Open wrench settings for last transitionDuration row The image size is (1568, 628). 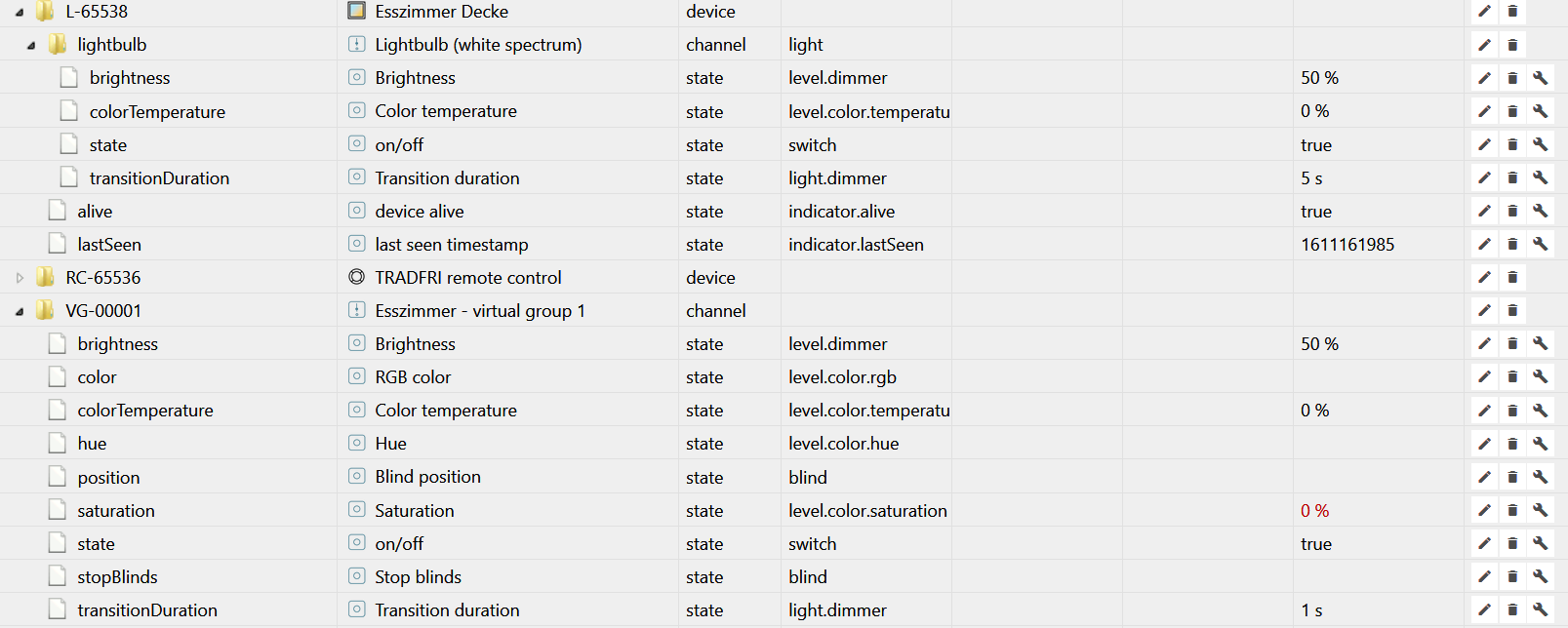[1540, 609]
